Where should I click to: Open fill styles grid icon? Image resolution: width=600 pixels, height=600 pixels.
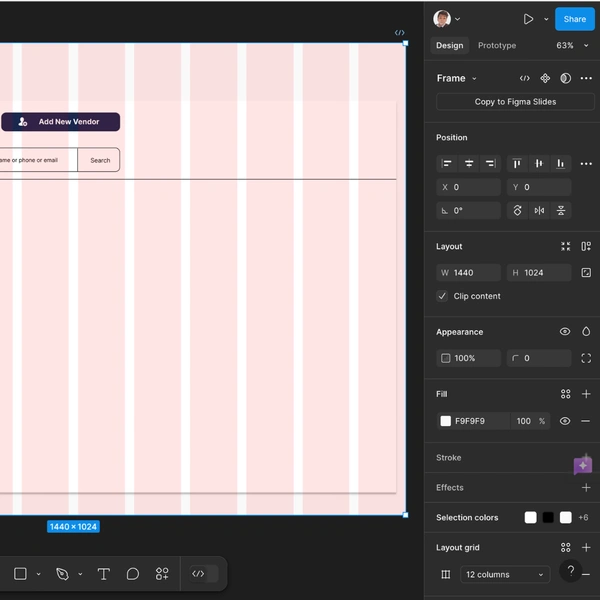[x=565, y=394]
